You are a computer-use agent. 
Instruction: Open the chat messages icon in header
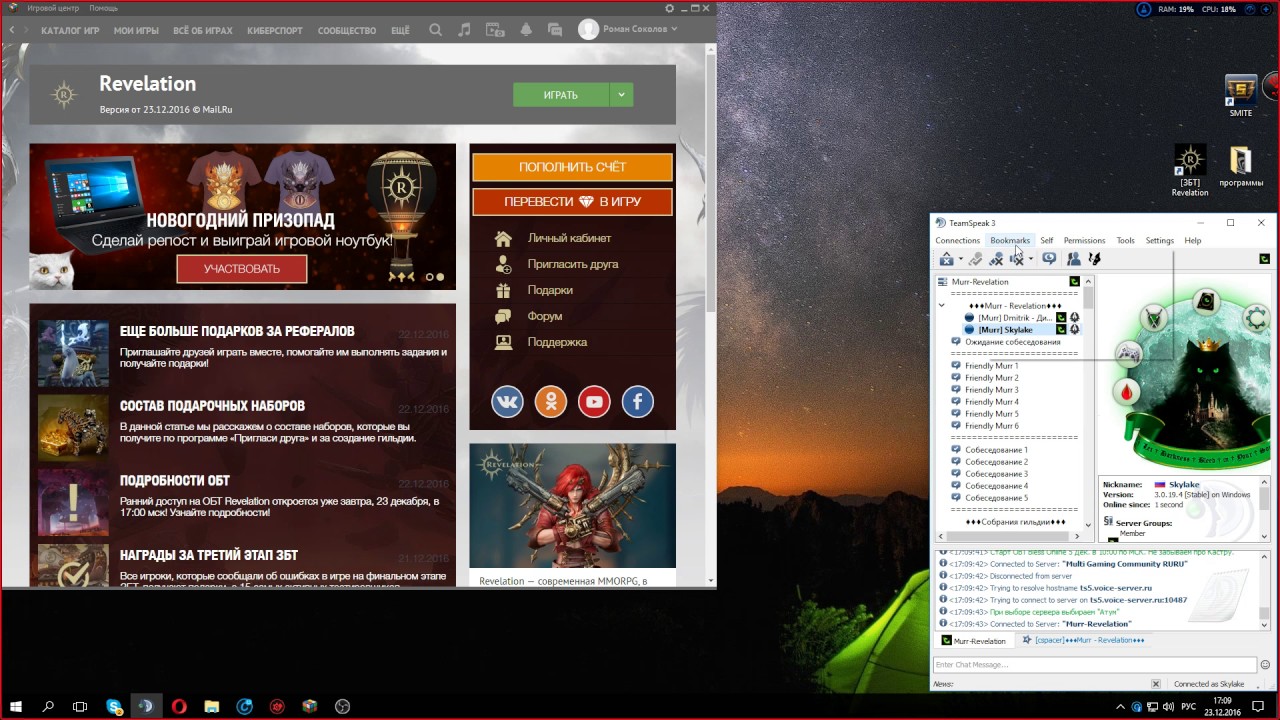pos(555,30)
